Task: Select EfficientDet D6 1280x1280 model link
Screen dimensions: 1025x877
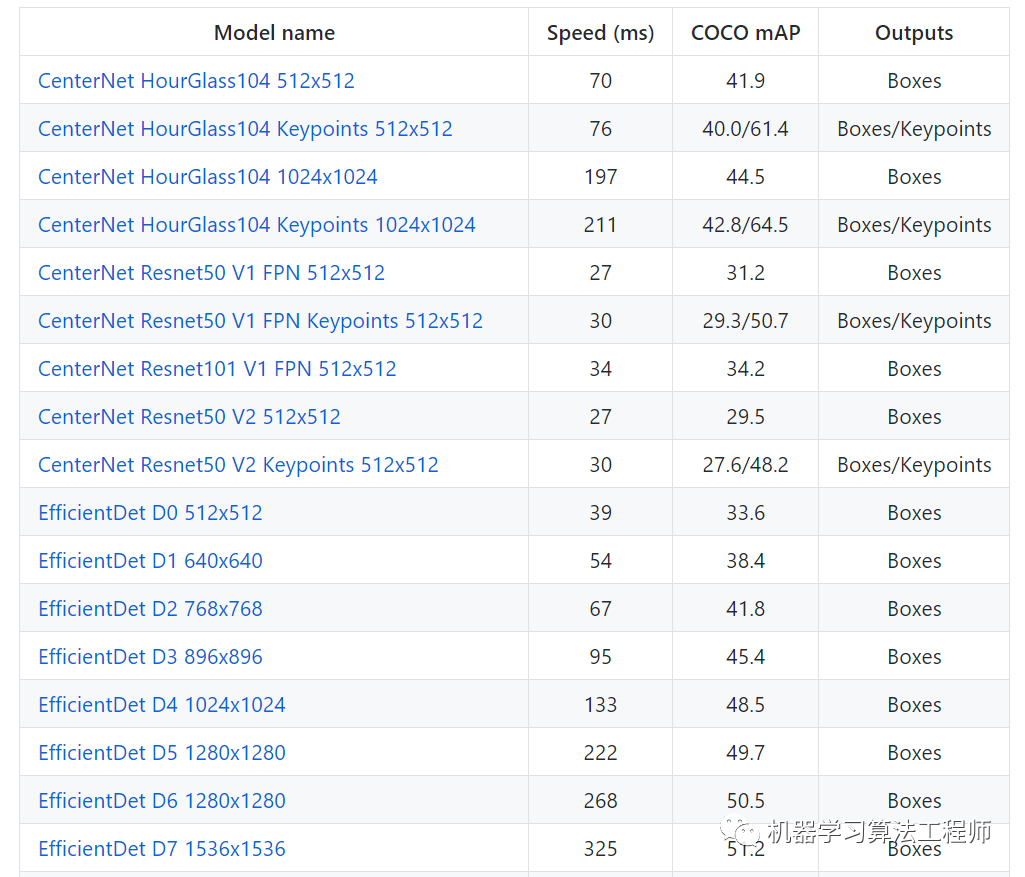Action: 162,801
